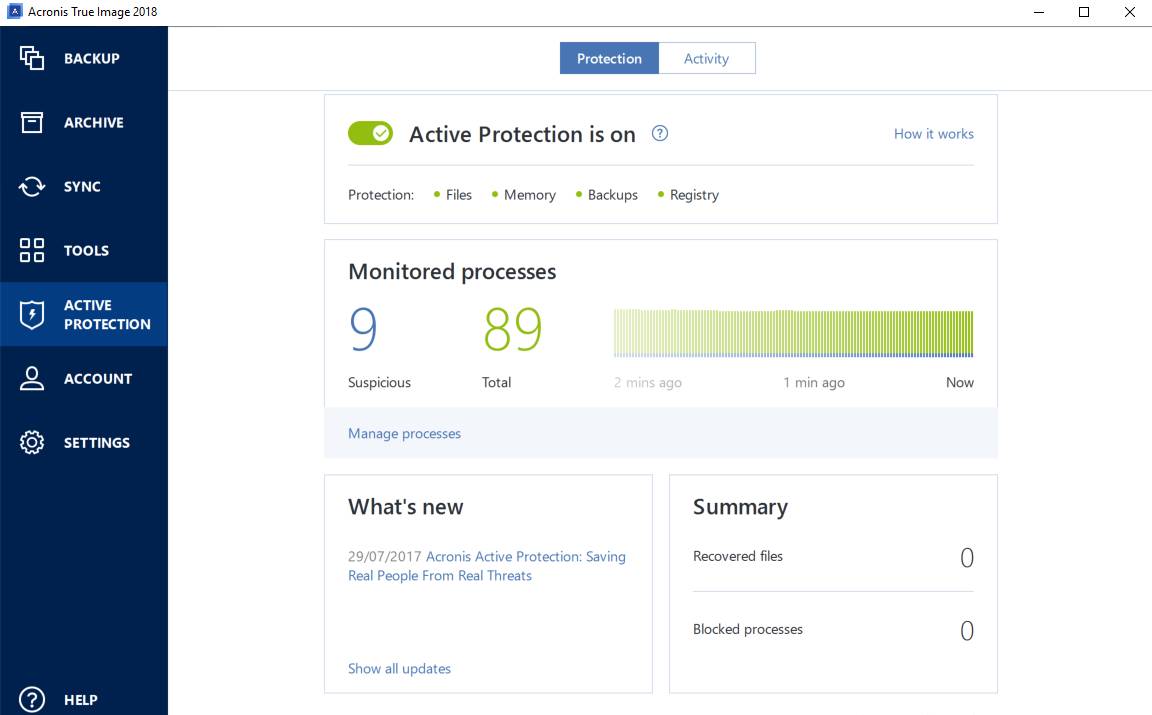1152x715 pixels.
Task: Click the total processes count 89
Action: click(512, 331)
